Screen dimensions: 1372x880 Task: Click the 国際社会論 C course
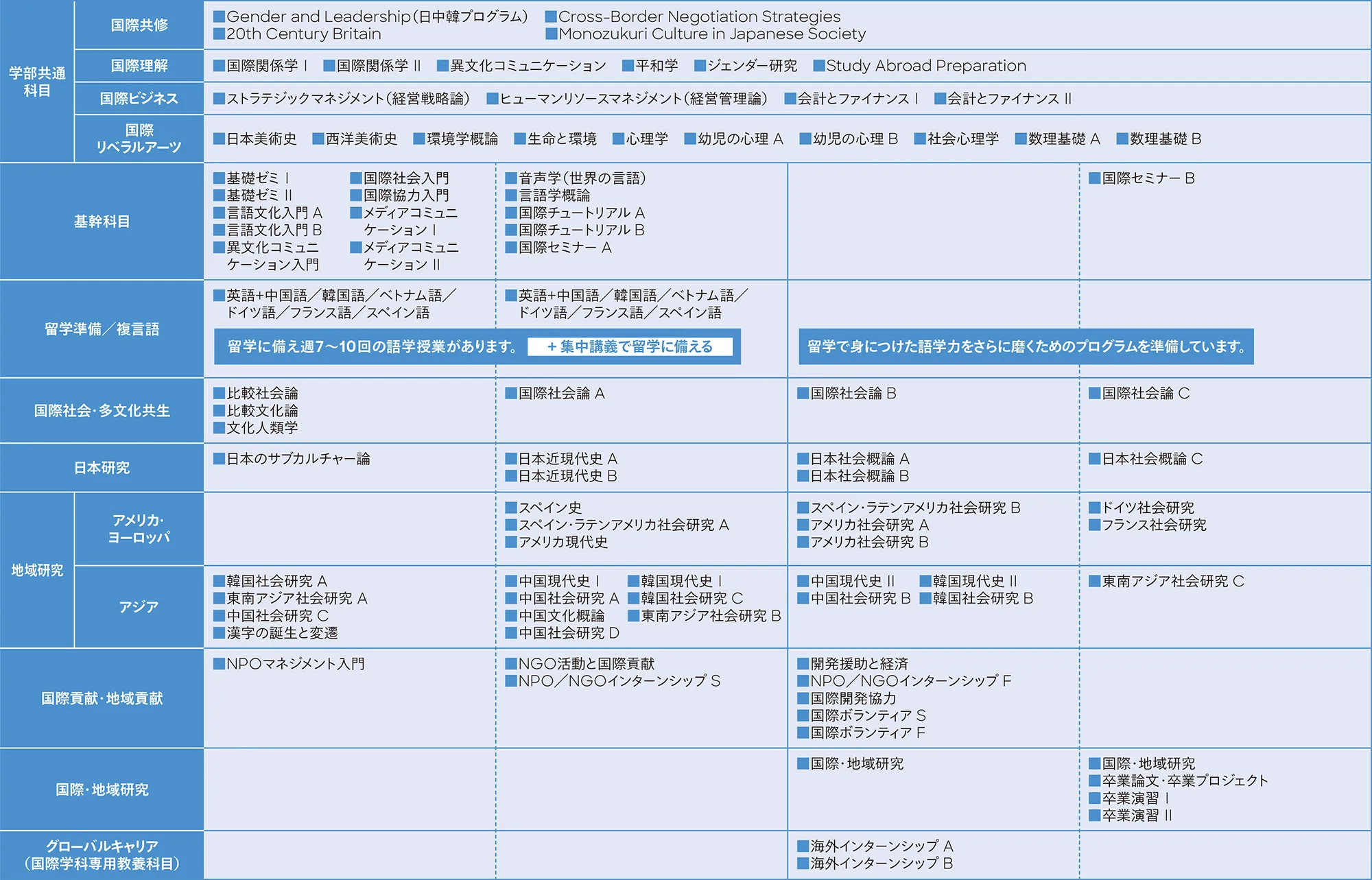coord(1139,394)
